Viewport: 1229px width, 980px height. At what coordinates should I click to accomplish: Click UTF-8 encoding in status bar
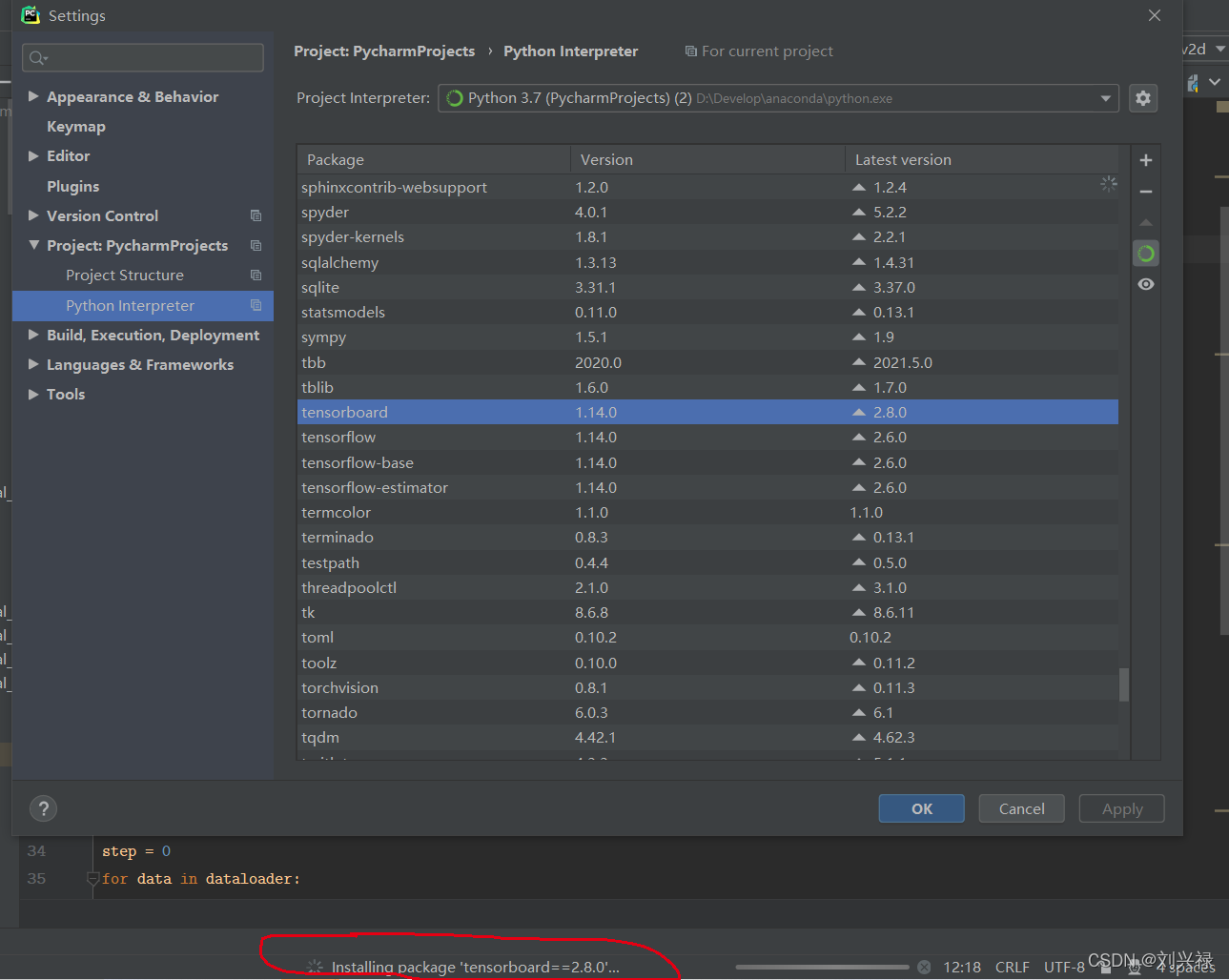tap(1064, 967)
